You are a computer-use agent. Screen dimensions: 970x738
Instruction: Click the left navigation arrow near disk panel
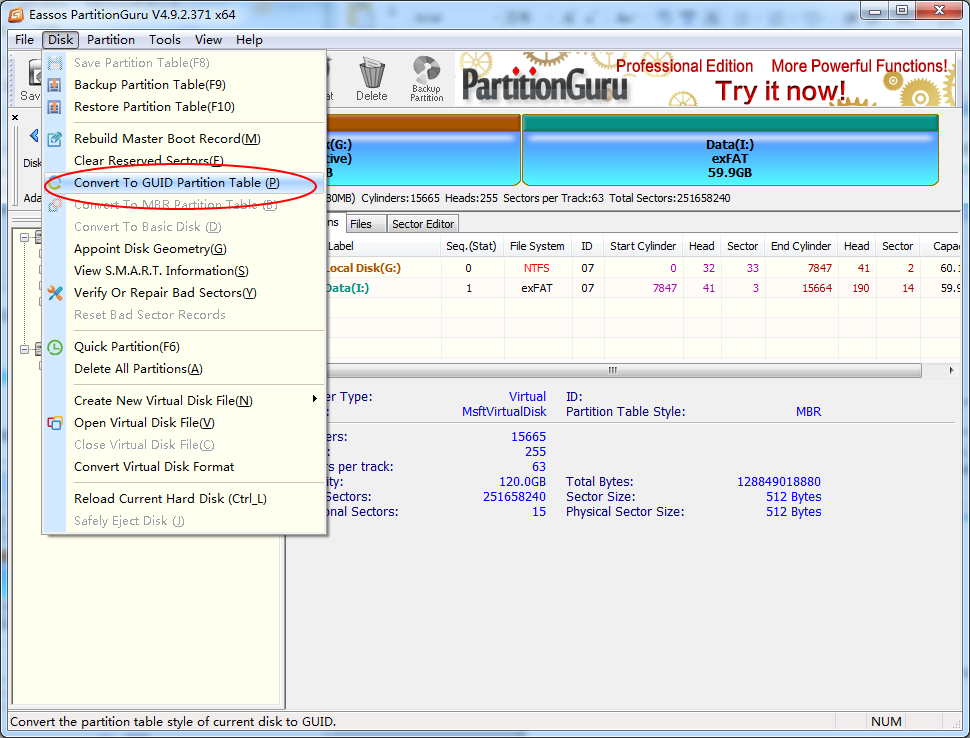point(34,135)
